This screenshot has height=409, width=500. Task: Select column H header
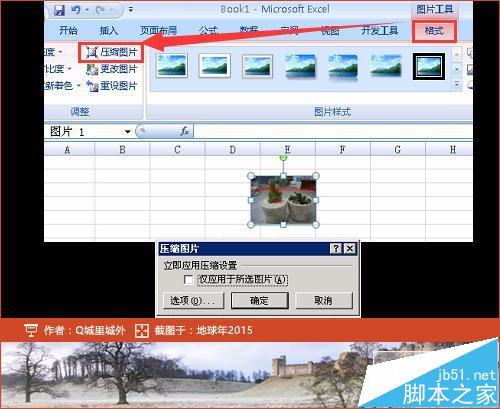click(449, 150)
